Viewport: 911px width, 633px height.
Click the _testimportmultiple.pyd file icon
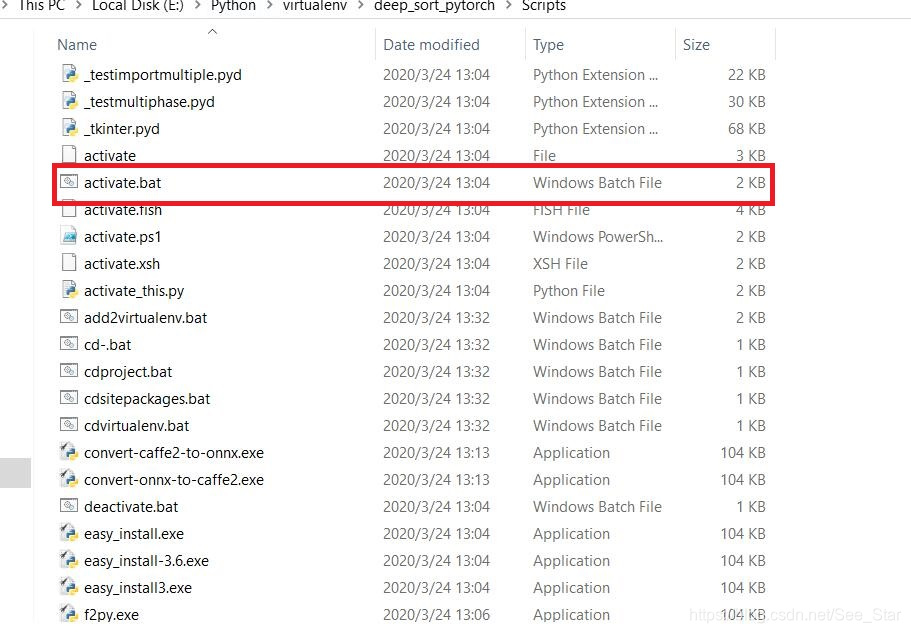69,74
